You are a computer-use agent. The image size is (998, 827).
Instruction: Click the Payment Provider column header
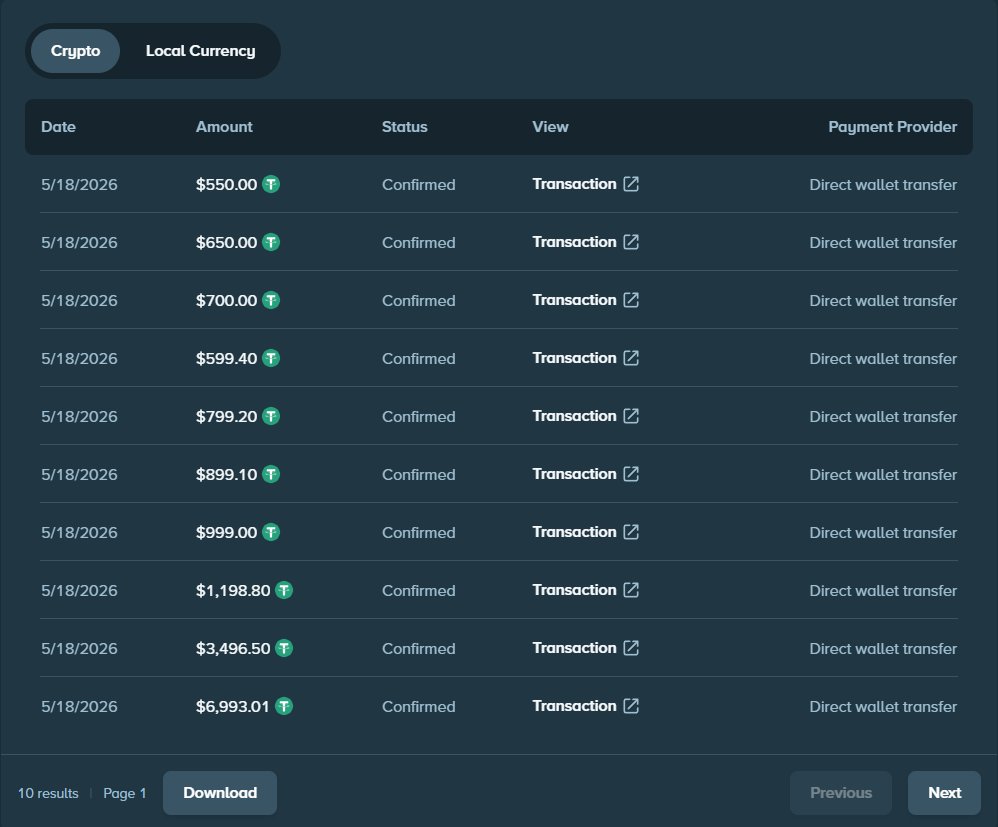coord(892,127)
